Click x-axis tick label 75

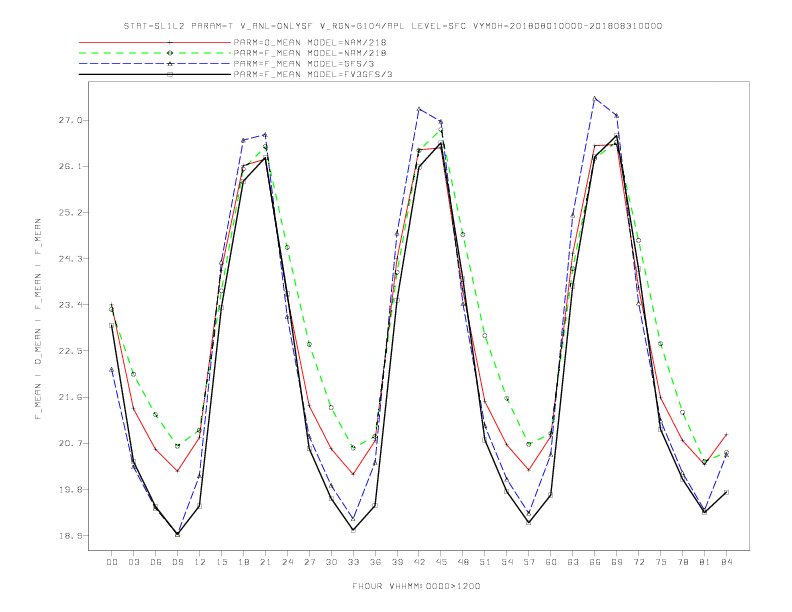[661, 562]
